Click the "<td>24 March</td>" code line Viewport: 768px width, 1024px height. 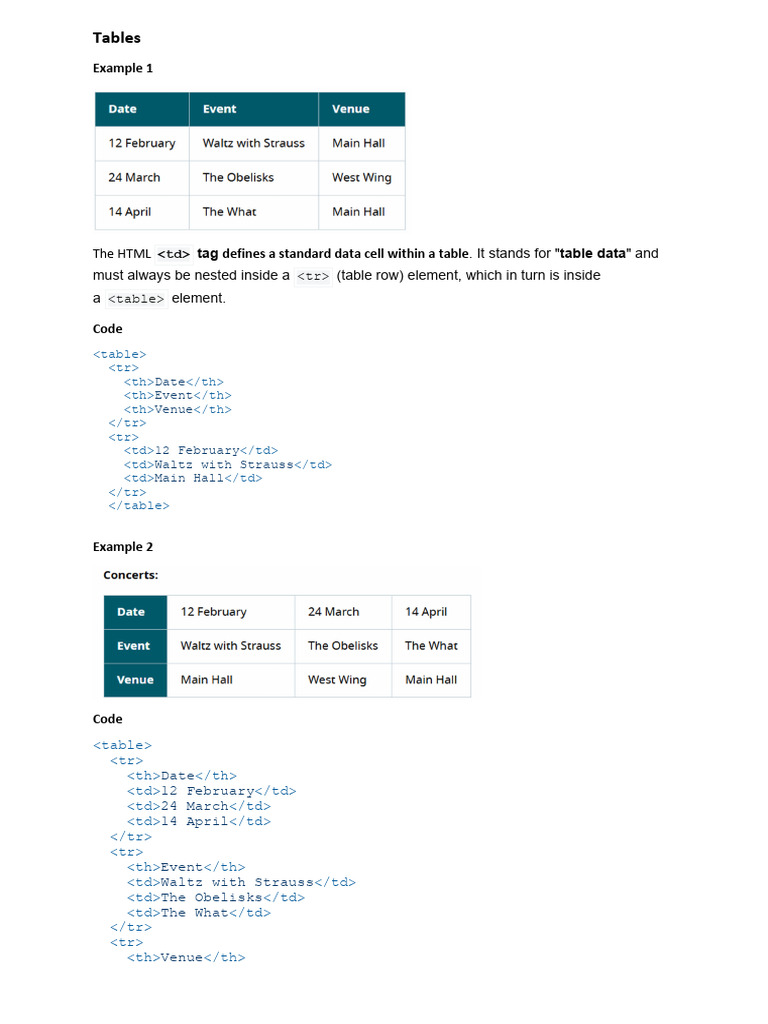(199, 807)
